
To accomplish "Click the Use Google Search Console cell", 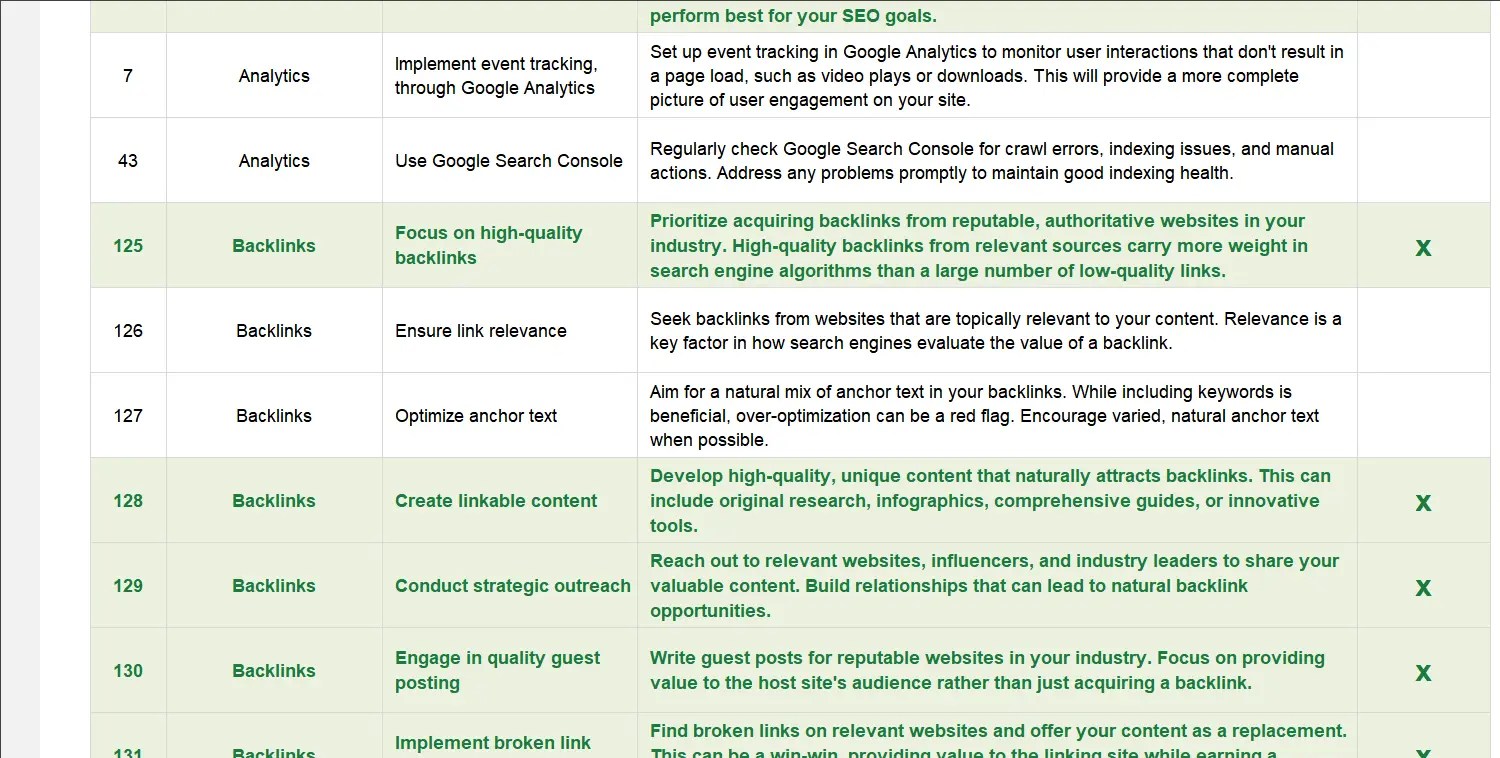I will tap(510, 161).
